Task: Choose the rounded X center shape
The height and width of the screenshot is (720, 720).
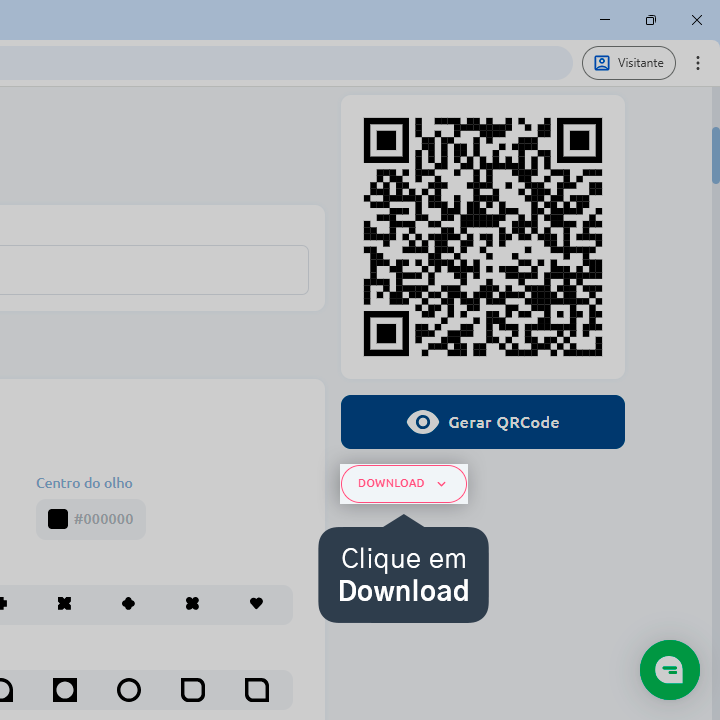Action: (x=192, y=603)
